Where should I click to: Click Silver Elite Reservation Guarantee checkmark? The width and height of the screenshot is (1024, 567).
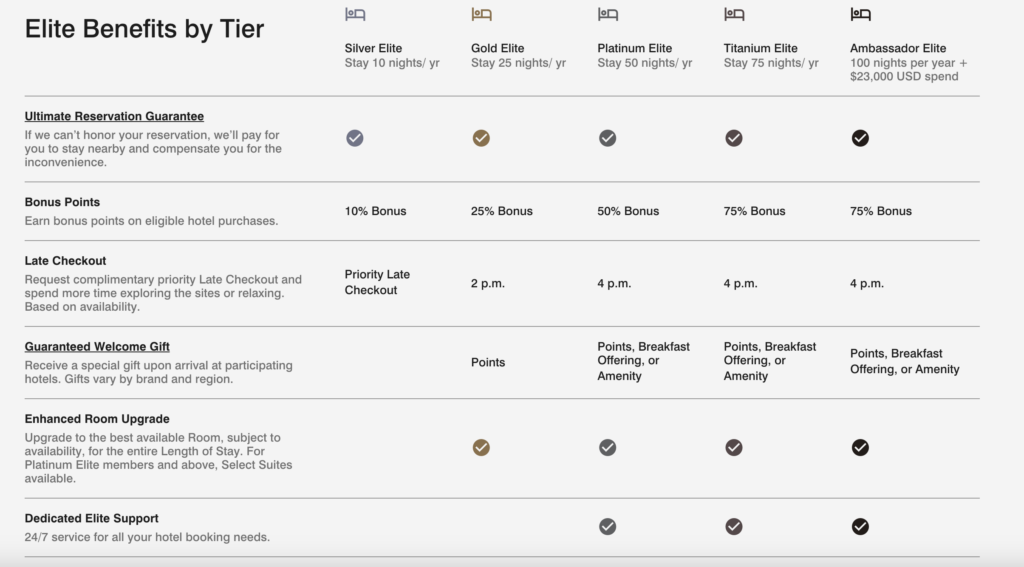[x=355, y=138]
